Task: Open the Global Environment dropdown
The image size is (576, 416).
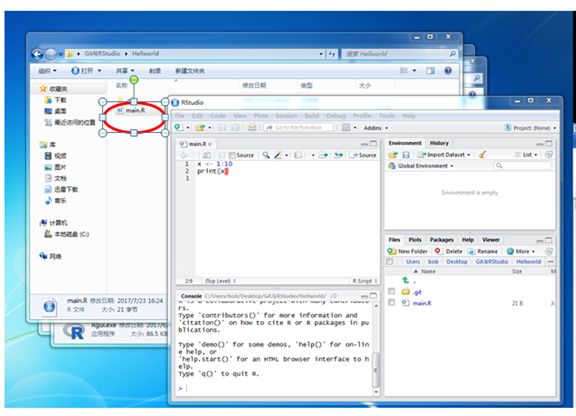Action: (x=421, y=166)
